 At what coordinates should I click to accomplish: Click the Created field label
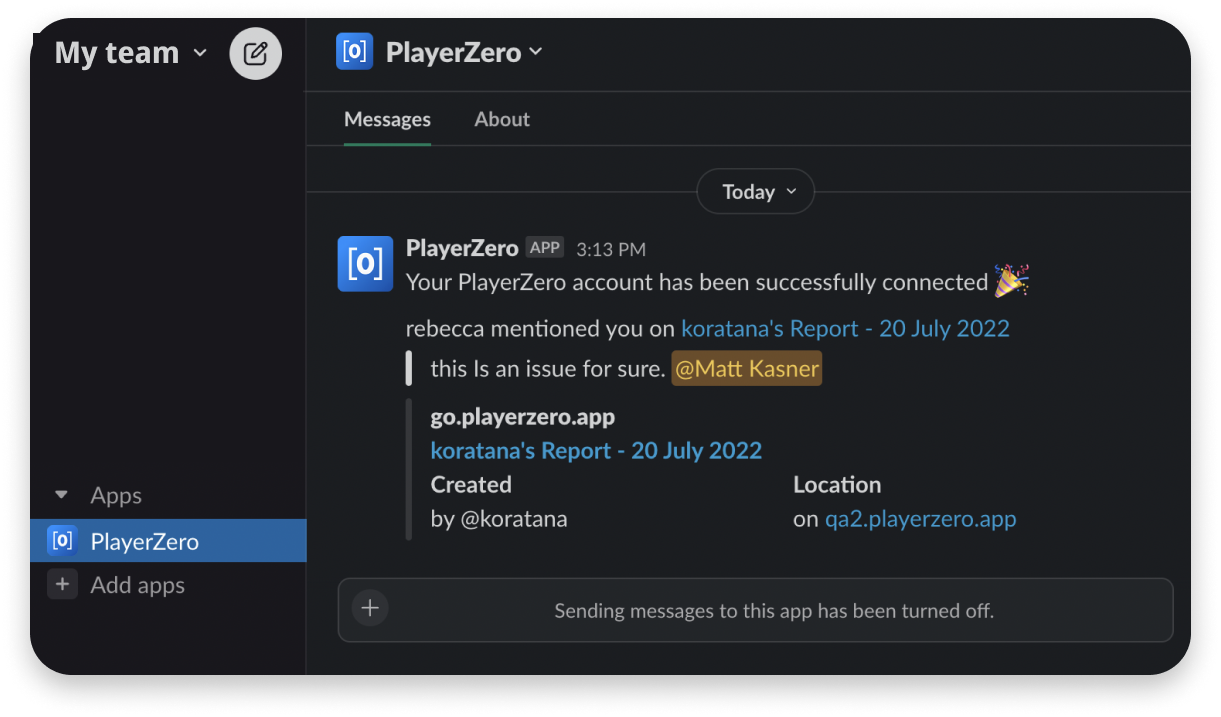click(x=471, y=485)
